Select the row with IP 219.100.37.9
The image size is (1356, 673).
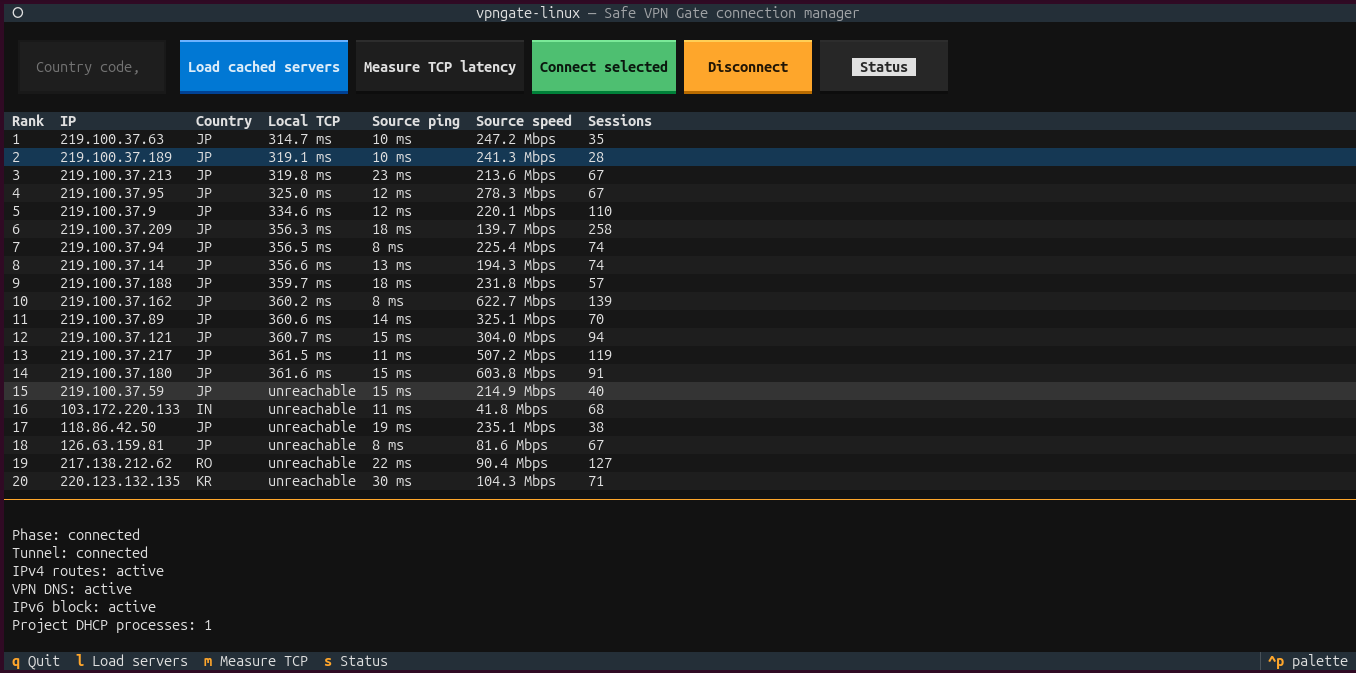coord(678,211)
